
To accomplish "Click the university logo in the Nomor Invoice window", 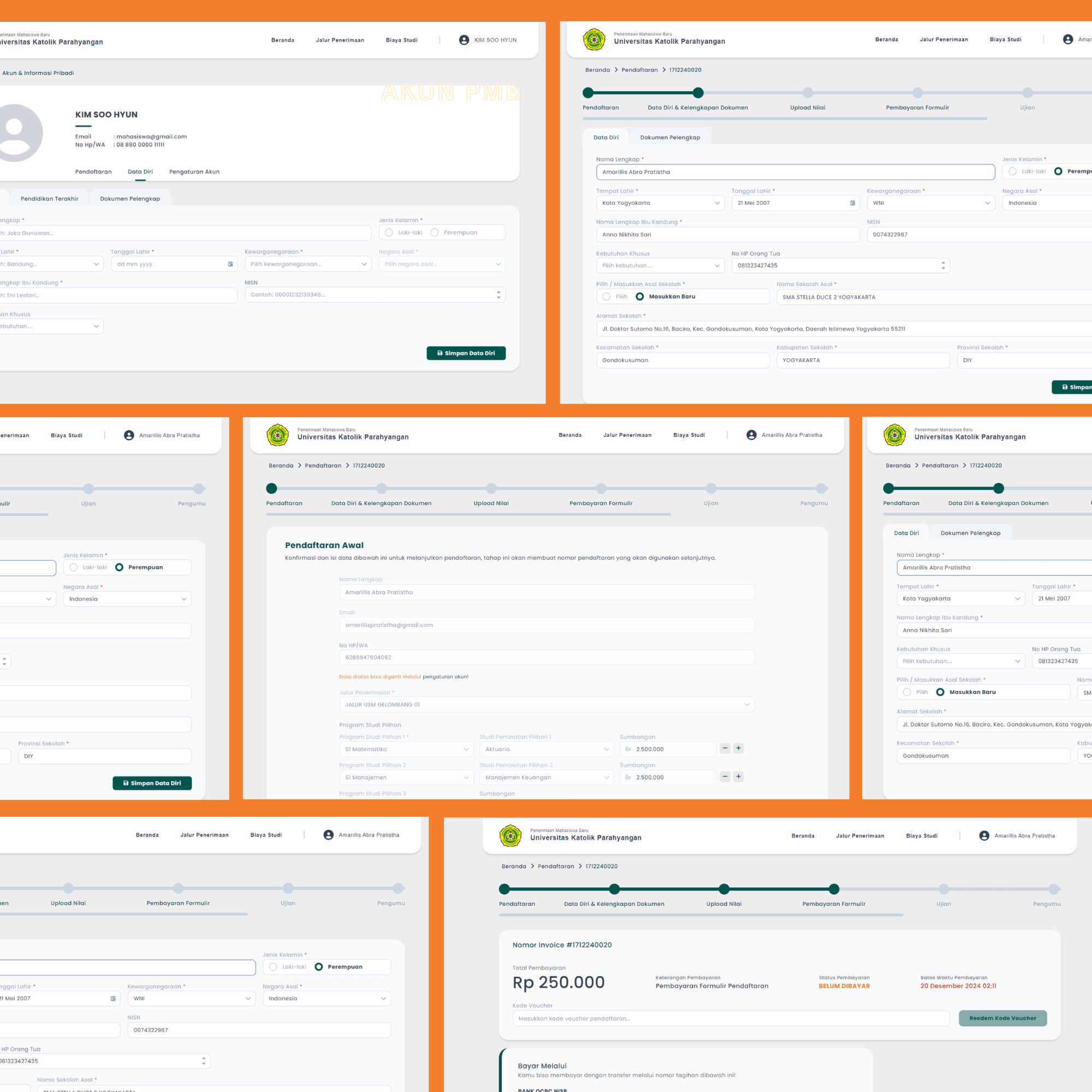I will pos(511,836).
